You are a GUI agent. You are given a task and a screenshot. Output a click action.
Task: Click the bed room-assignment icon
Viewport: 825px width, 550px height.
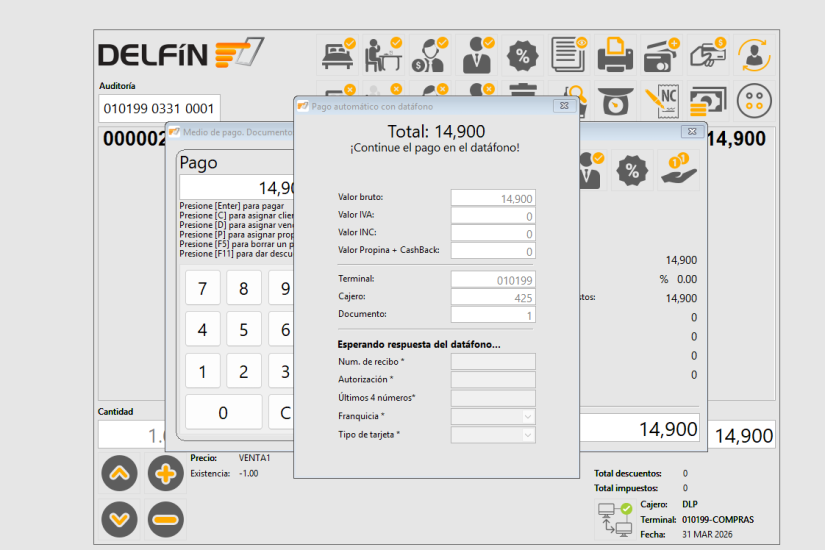point(336,55)
